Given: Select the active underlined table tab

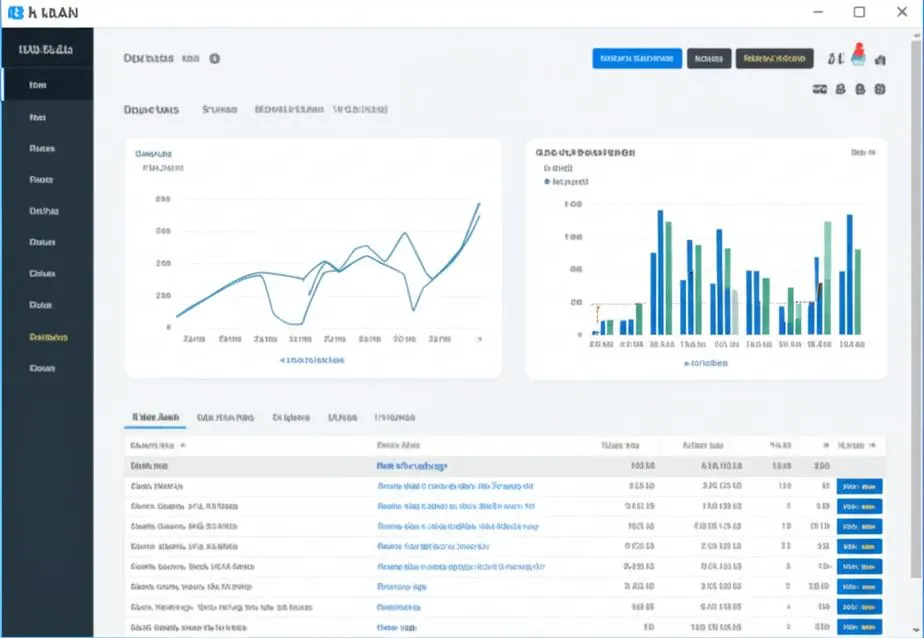Looking at the screenshot, I should pos(156,417).
